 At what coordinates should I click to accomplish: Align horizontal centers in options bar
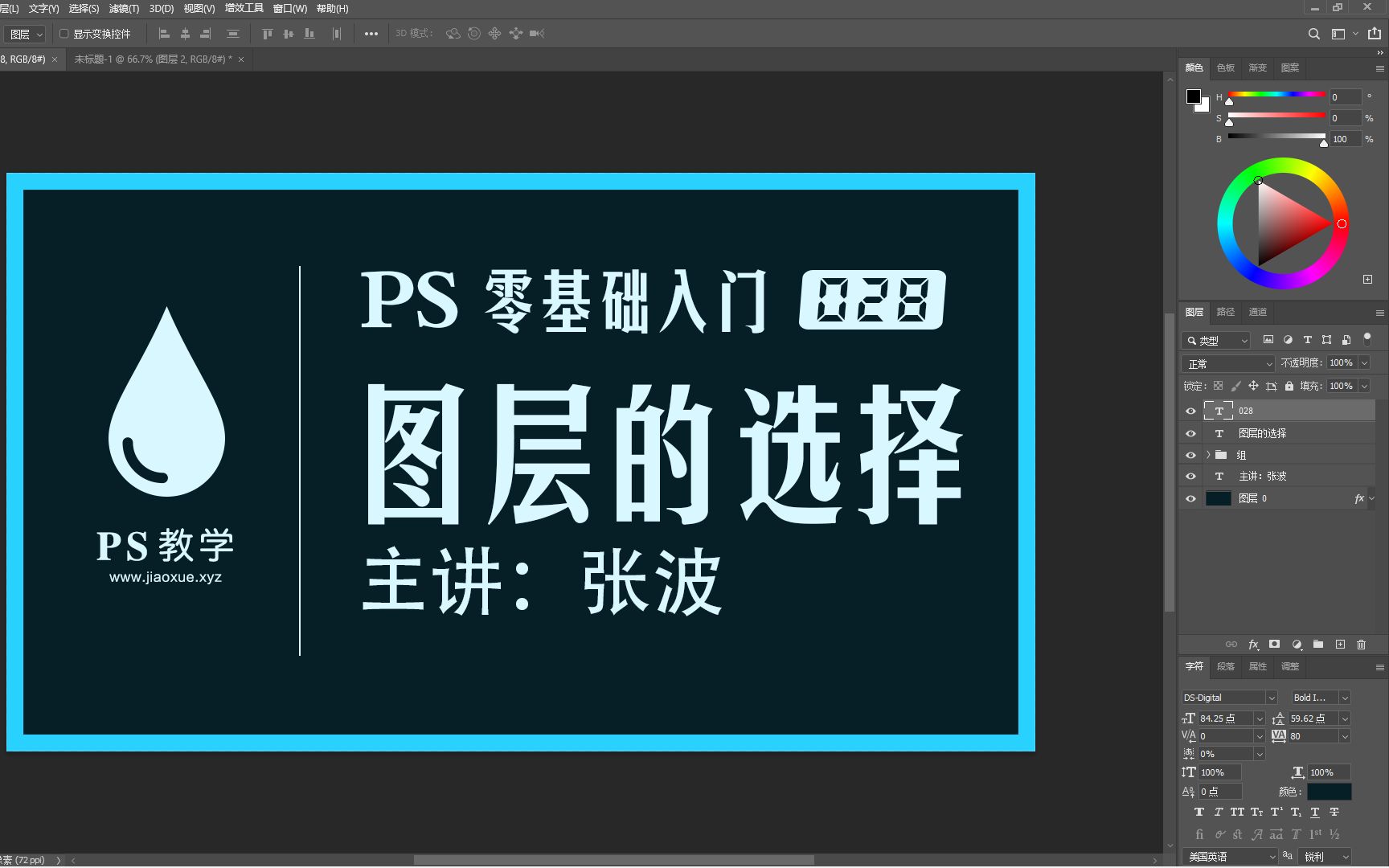click(185, 34)
